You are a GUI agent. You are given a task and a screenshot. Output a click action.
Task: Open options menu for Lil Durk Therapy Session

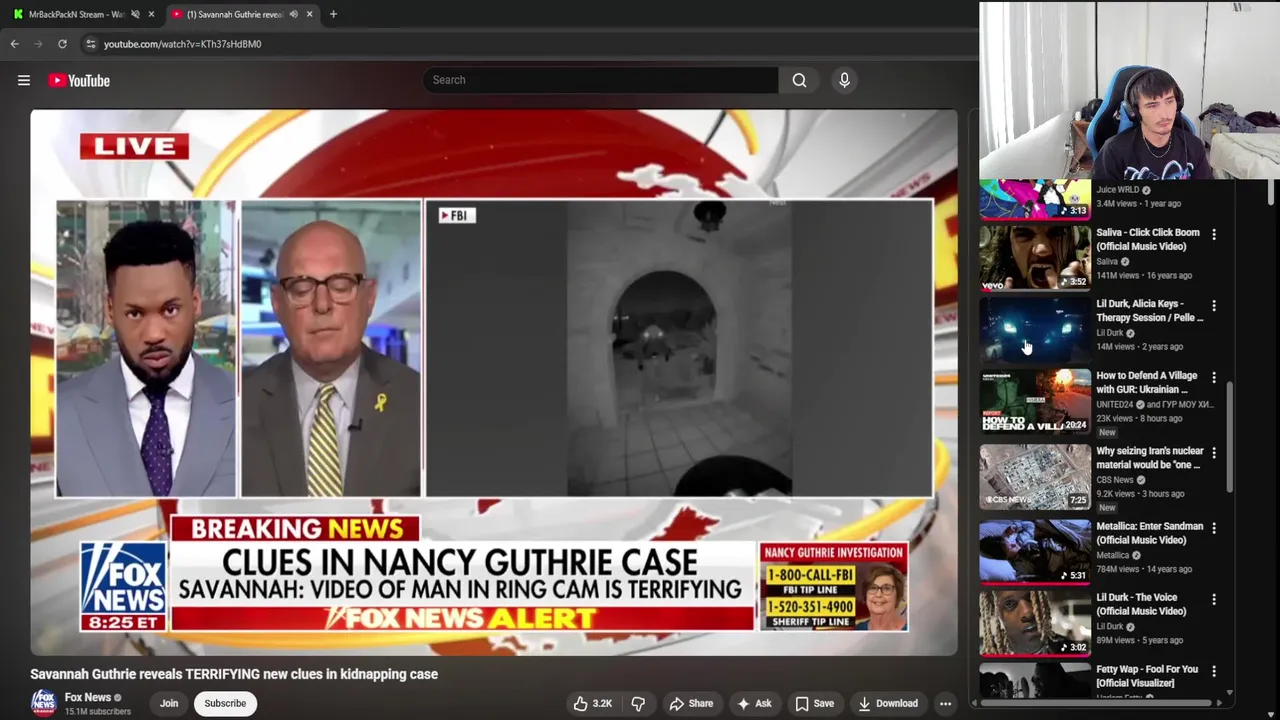[1214, 305]
